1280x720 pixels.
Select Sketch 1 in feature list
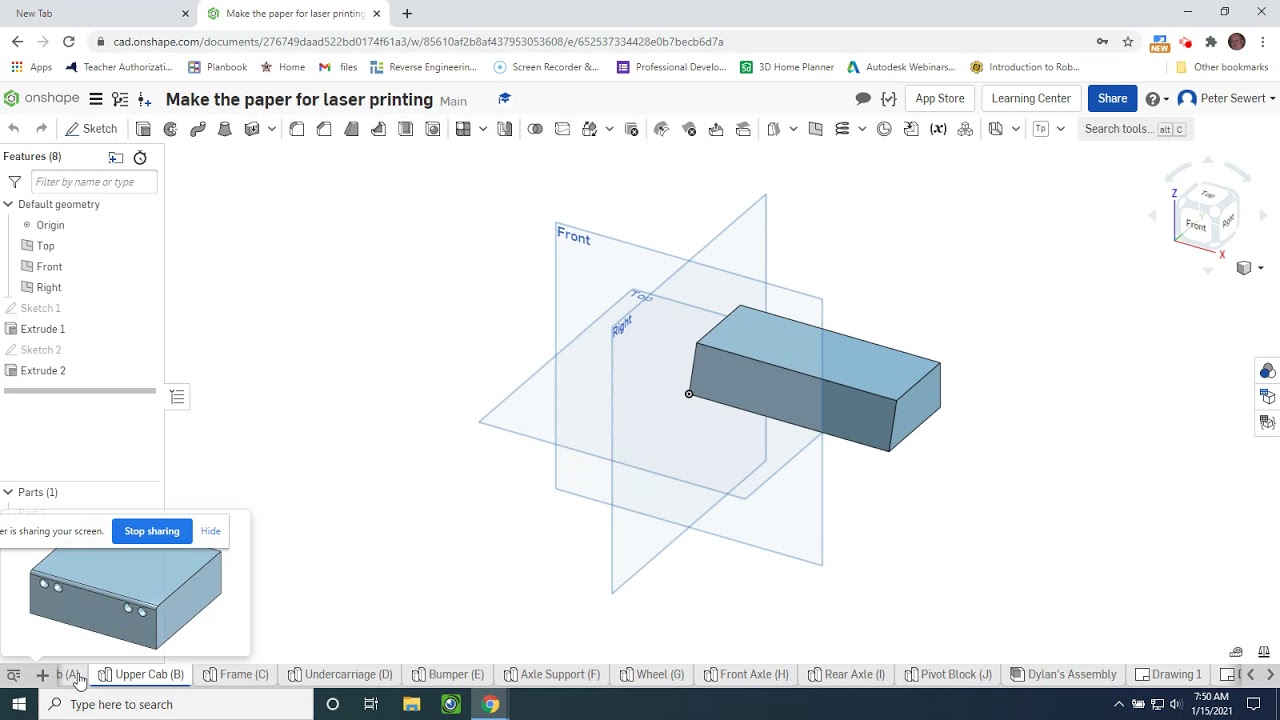click(40, 308)
